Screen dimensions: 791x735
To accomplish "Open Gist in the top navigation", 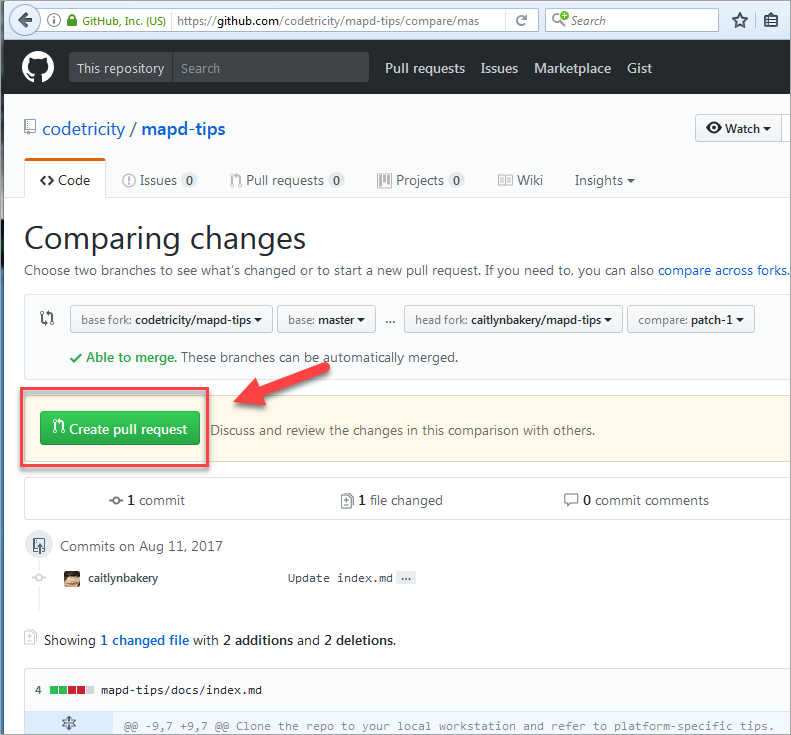I will tap(639, 68).
